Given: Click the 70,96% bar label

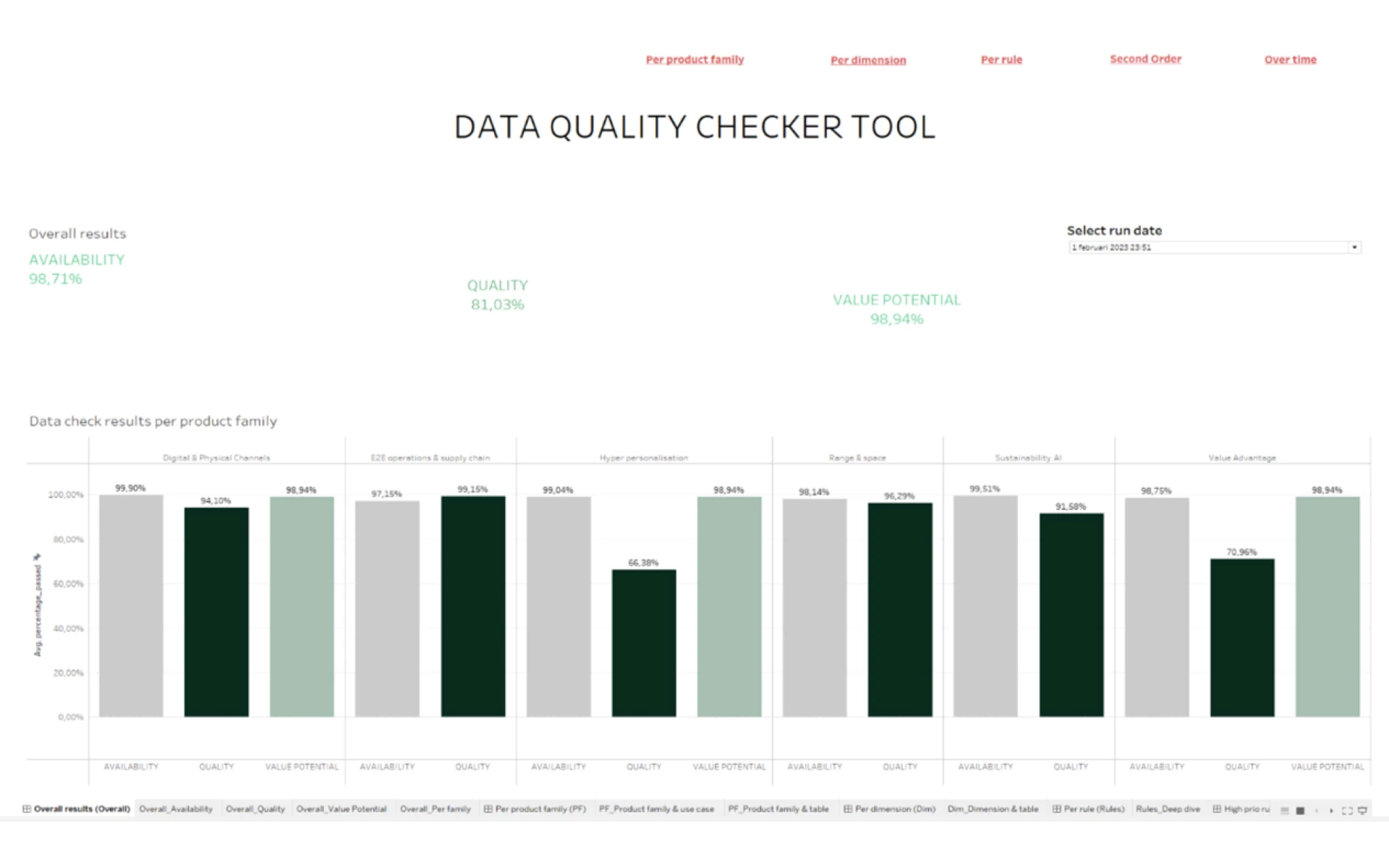Looking at the screenshot, I should (x=1241, y=552).
